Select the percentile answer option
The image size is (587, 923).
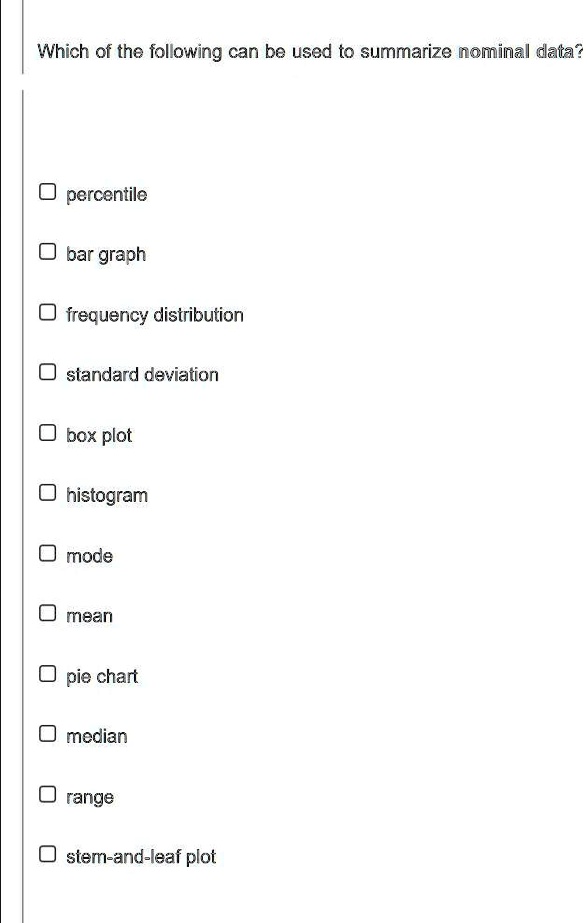[105, 194]
